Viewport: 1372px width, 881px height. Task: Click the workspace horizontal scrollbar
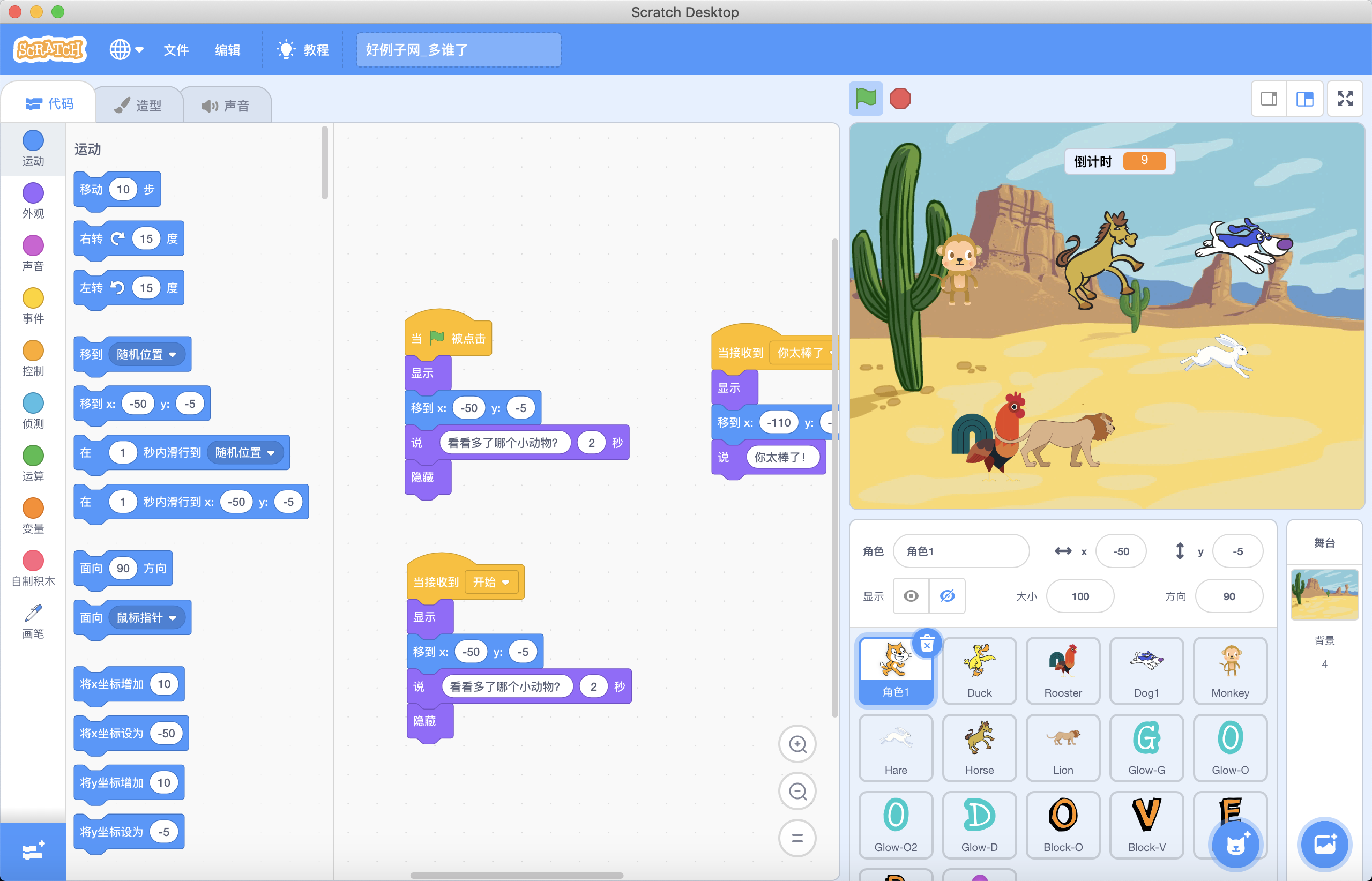[x=517, y=875]
